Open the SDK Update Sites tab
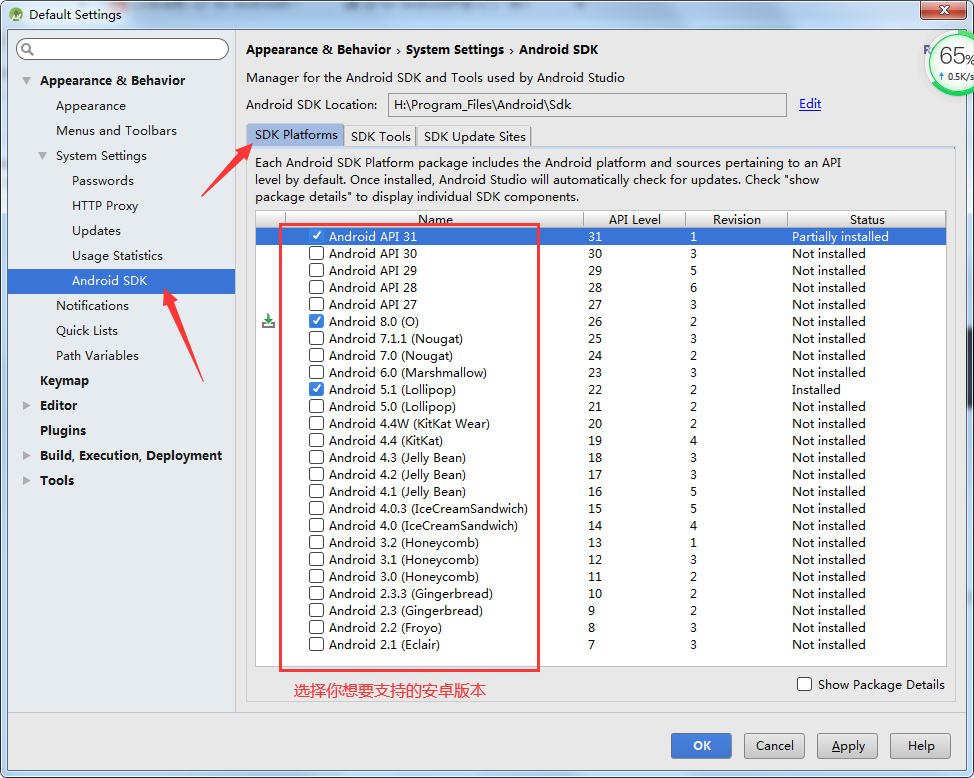 click(475, 137)
